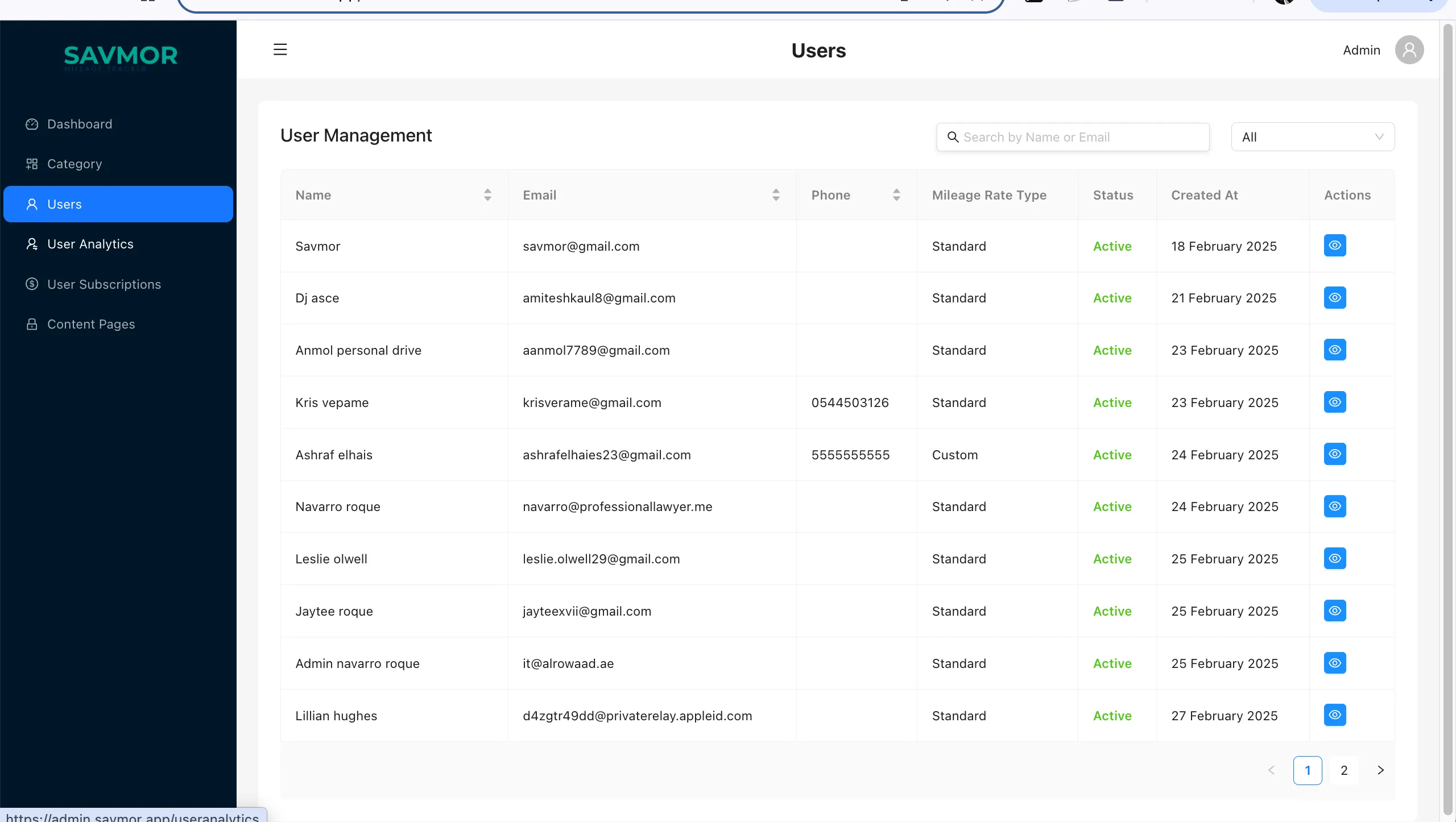This screenshot has width=1456, height=822.
Task: Click the SAVMOR logo
Action: point(121,56)
